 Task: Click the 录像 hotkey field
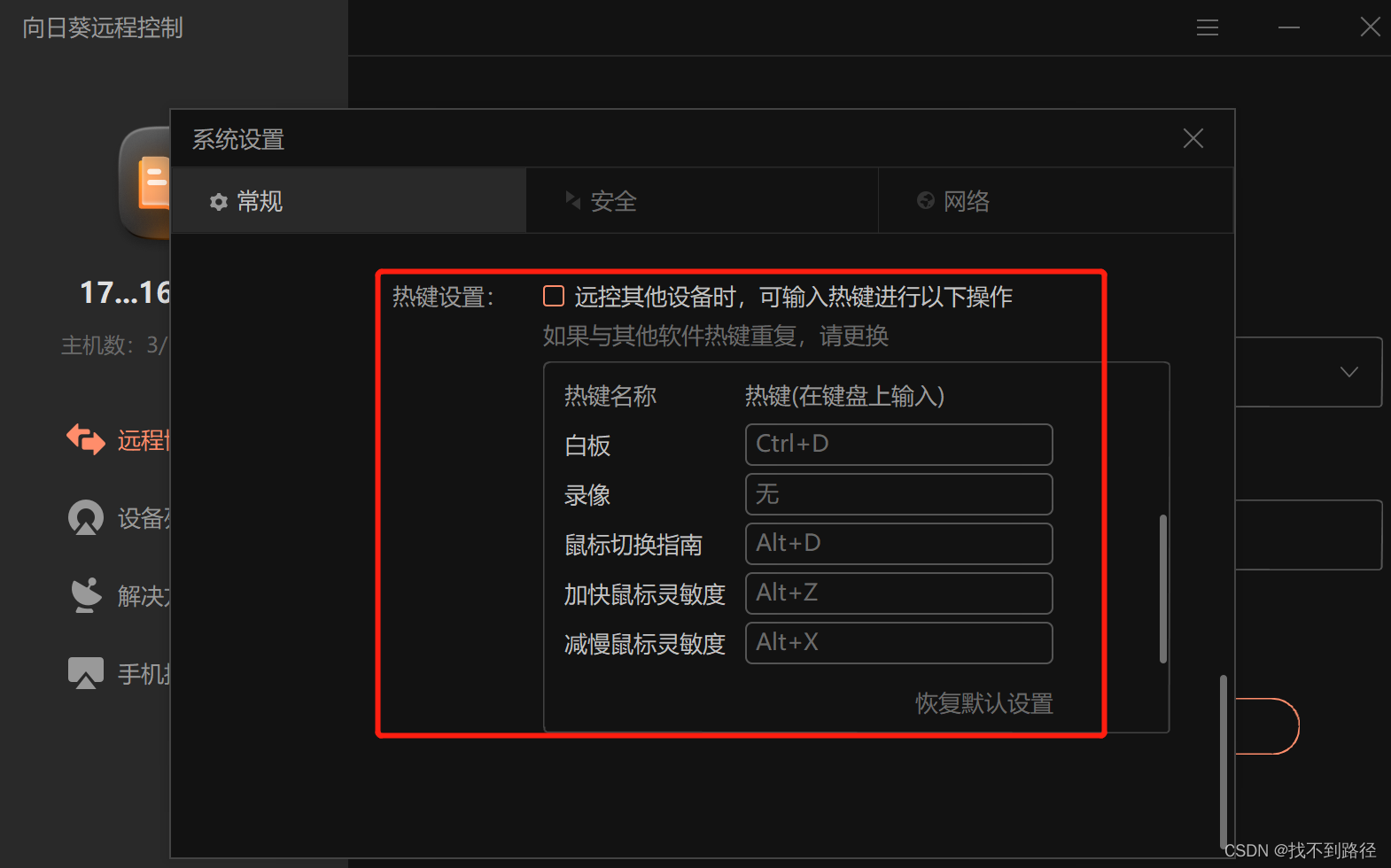(898, 494)
